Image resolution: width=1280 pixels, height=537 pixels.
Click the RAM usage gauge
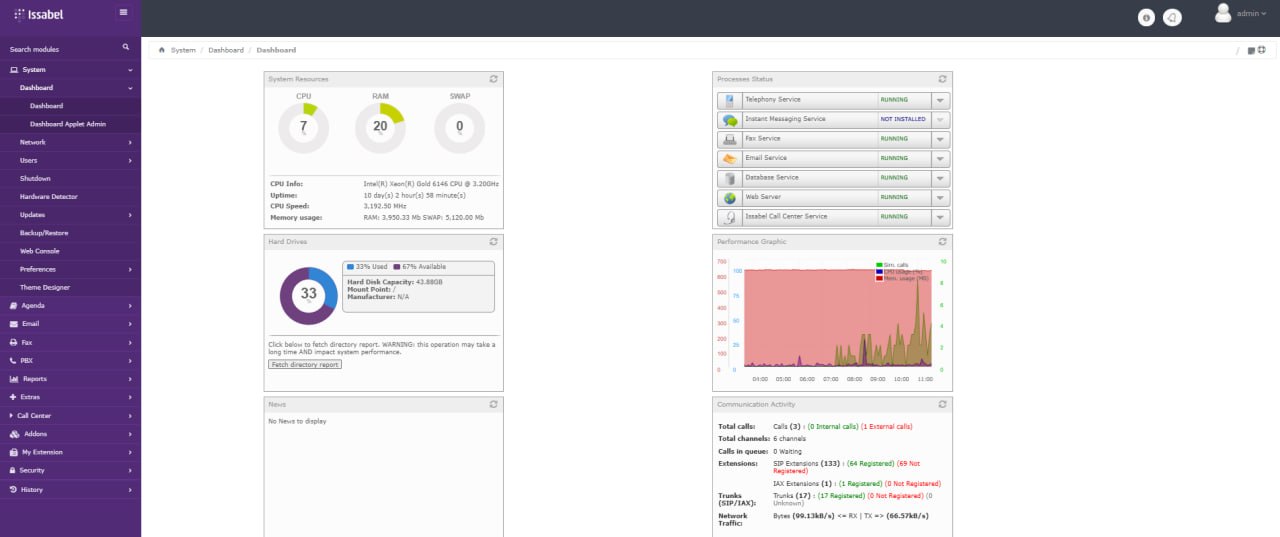point(380,127)
